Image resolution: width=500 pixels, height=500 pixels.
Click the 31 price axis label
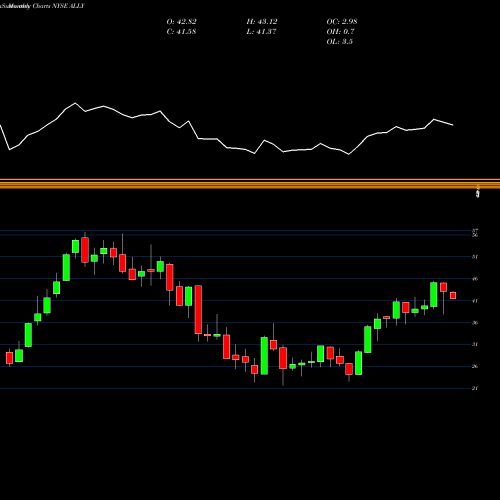(475, 344)
